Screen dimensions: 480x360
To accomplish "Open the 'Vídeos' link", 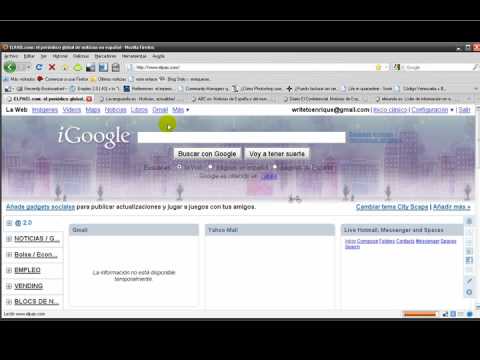I will tap(72, 110).
